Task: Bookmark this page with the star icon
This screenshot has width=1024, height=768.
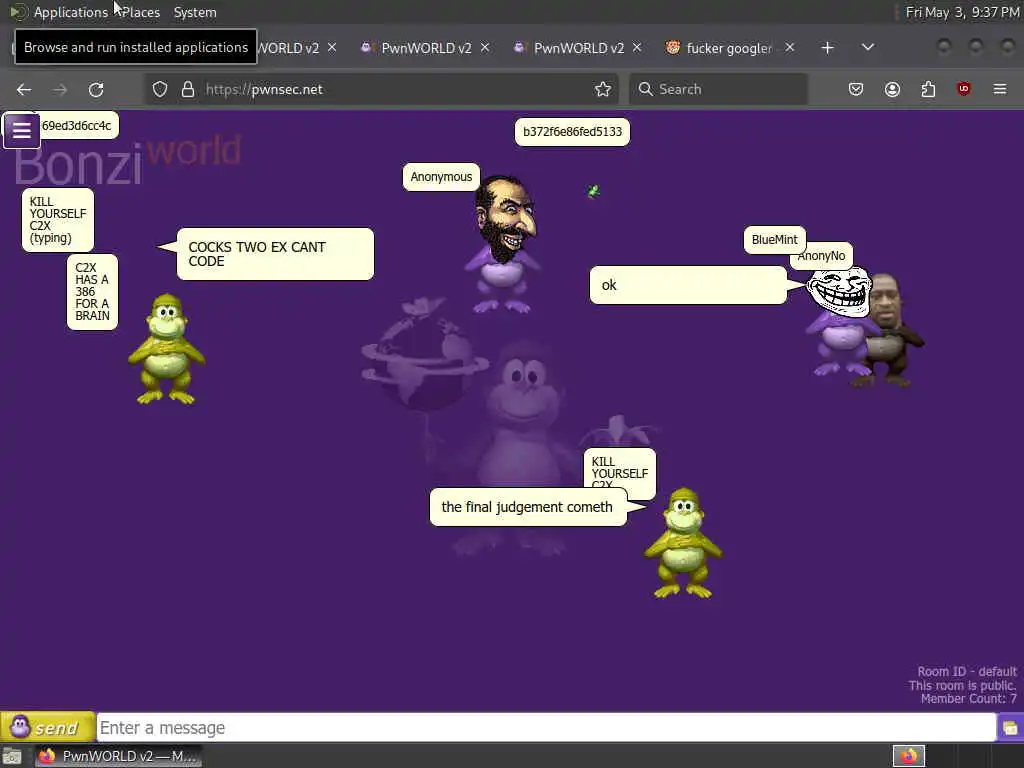Action: point(603,89)
